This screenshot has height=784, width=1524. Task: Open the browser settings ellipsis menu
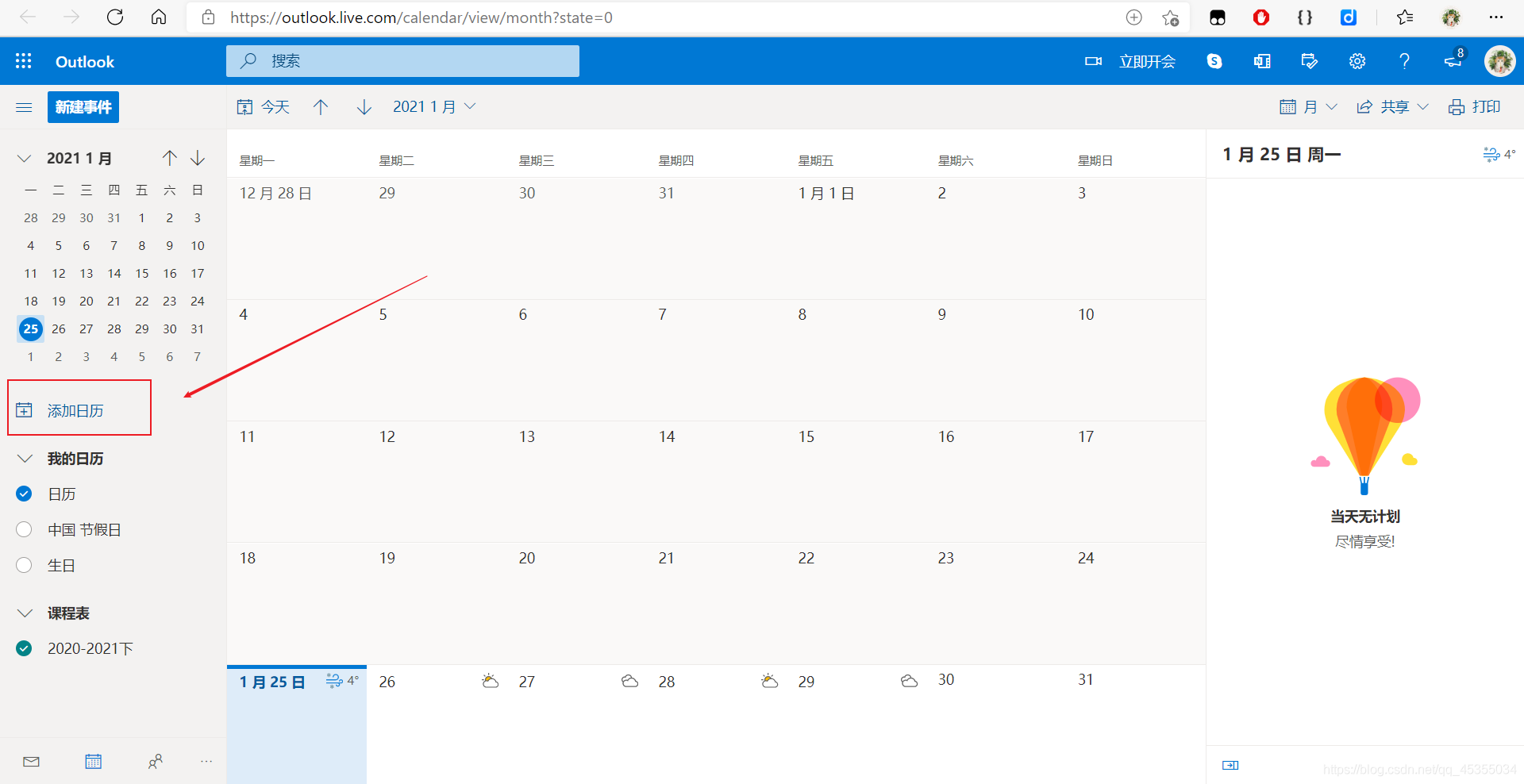pyautogui.click(x=1496, y=17)
